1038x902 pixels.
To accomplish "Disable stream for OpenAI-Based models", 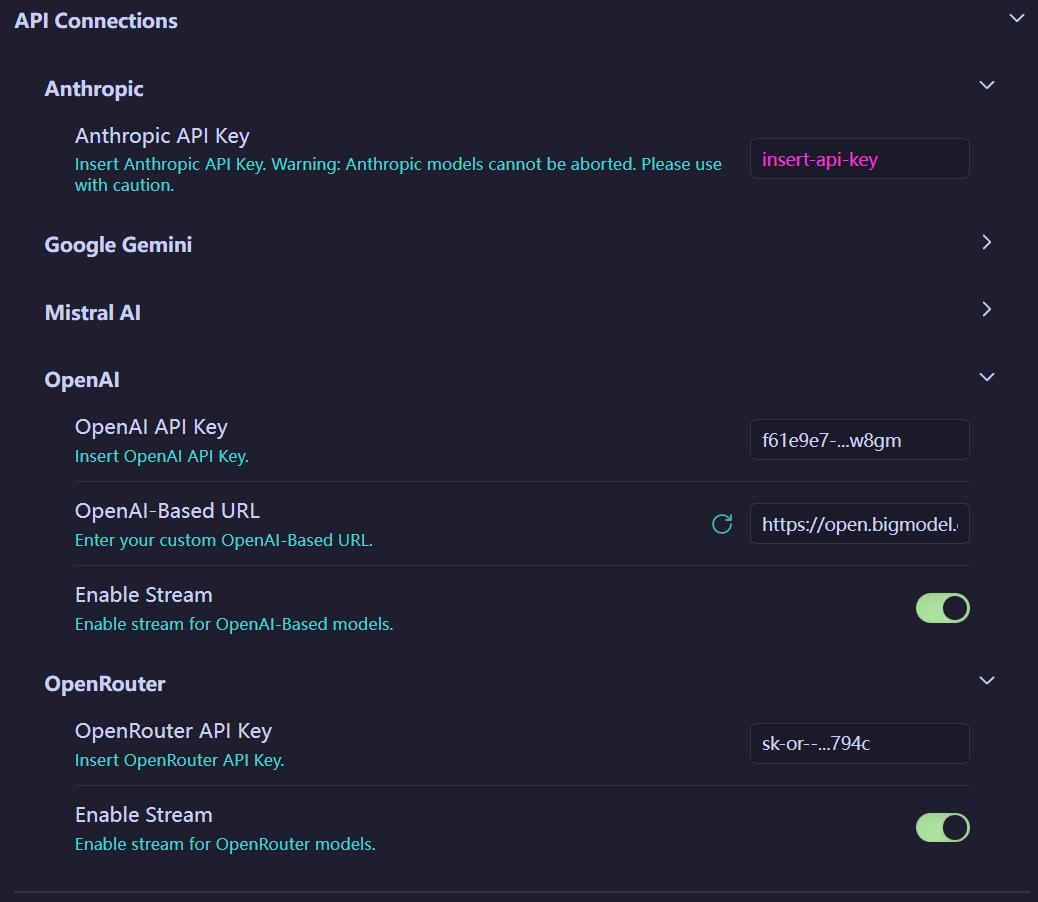I will pos(942,608).
